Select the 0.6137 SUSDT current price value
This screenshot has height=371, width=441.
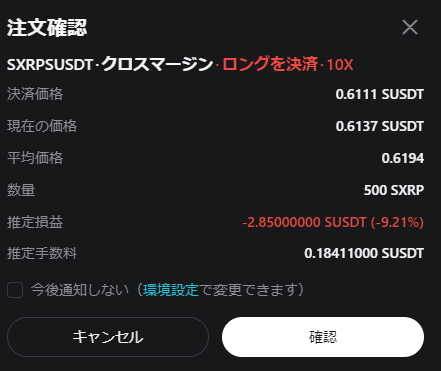380,126
